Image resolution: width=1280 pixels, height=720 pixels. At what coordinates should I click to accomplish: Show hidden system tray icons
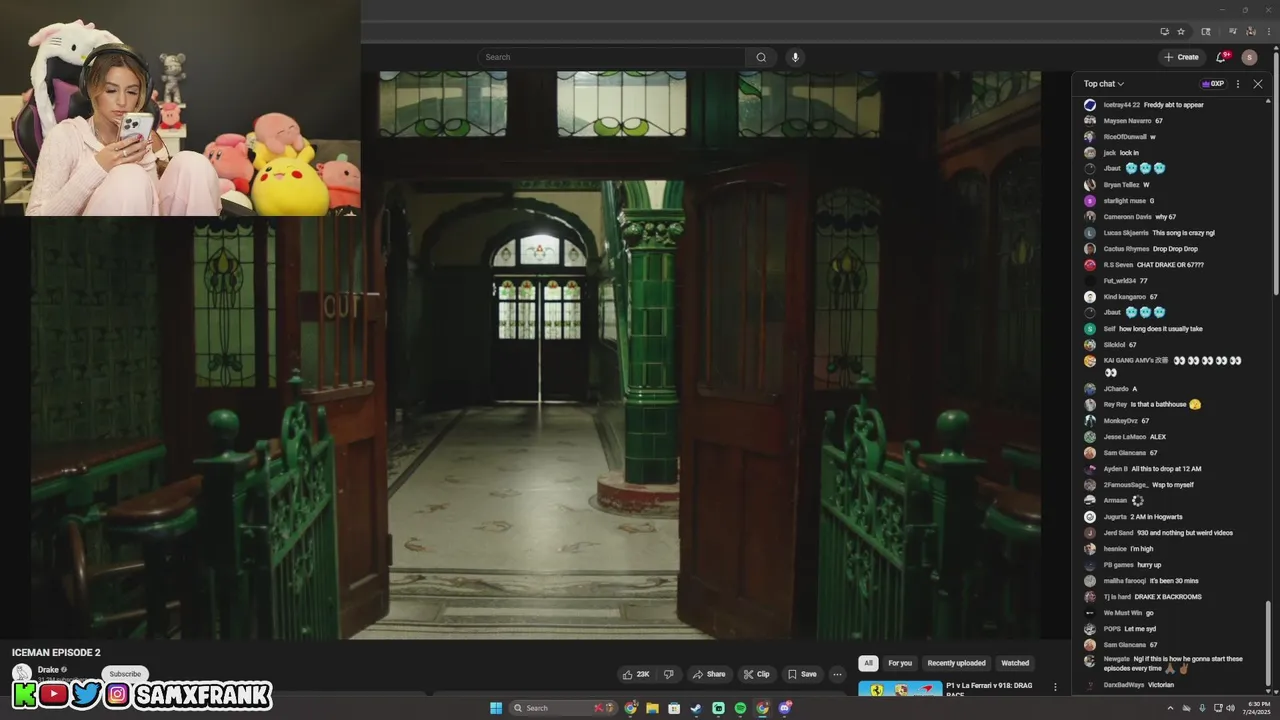pyautogui.click(x=1170, y=708)
